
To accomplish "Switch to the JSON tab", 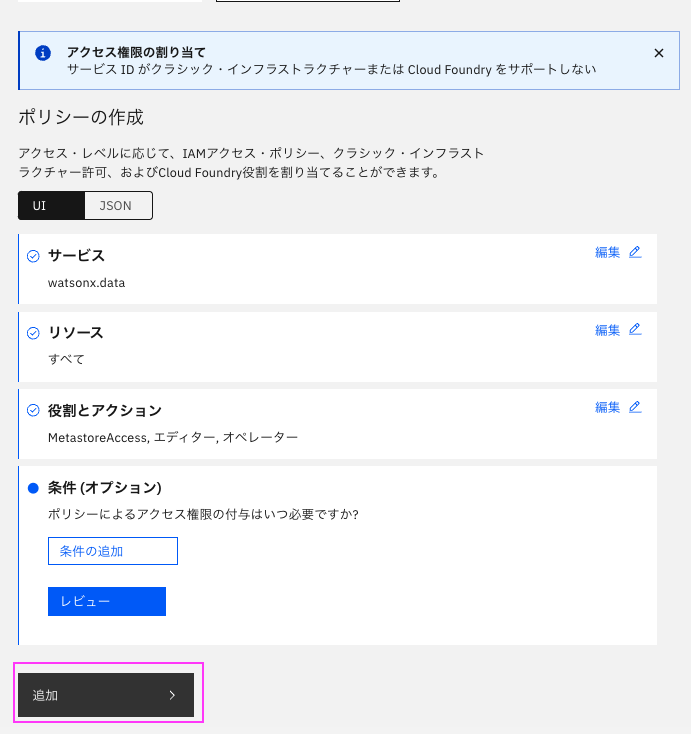I will click(x=118, y=206).
